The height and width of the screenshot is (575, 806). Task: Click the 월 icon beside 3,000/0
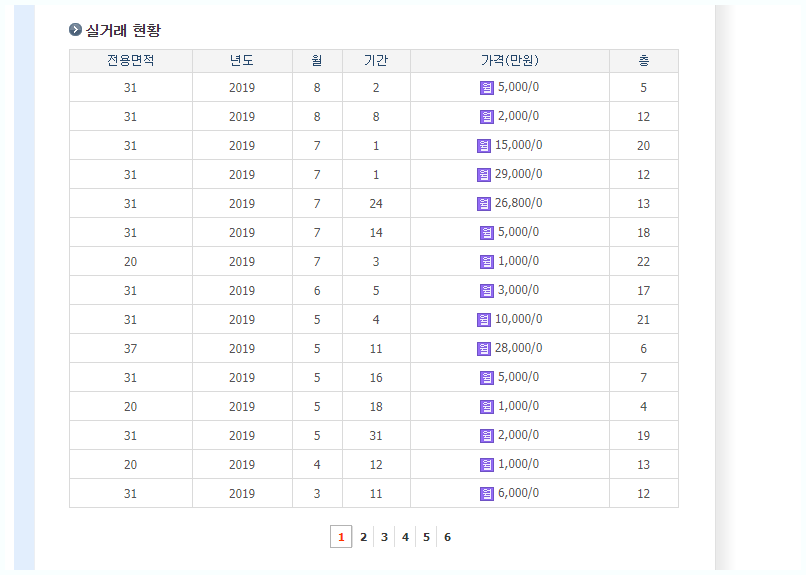[487, 291]
